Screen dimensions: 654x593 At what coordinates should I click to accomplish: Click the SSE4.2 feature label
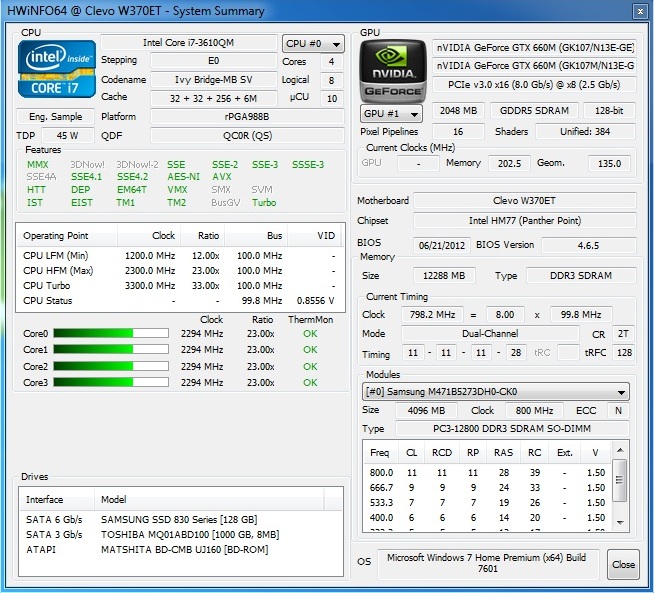[x=132, y=177]
